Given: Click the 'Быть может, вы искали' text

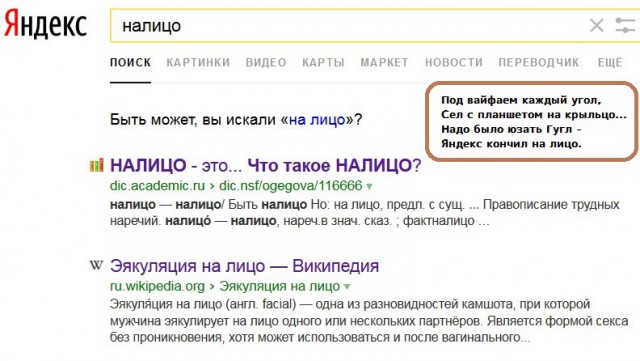Looking at the screenshot, I should click(193, 120).
